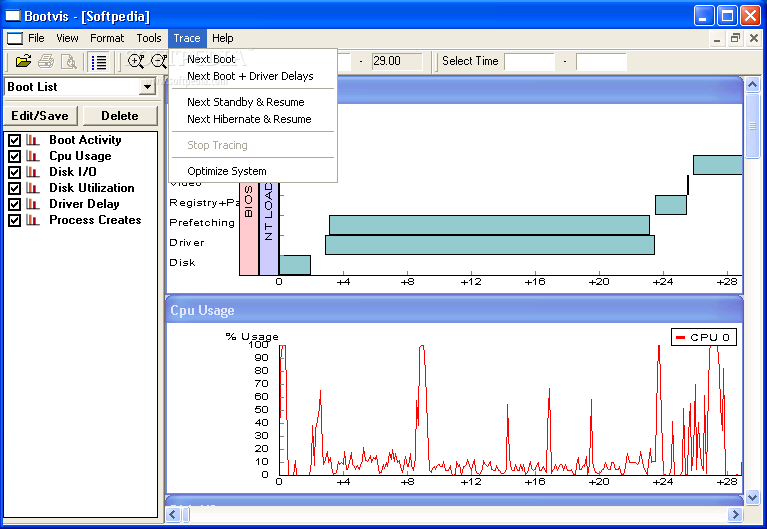Close the open Trace menu
Viewport: 767px width, 529px height.
[x=187, y=38]
